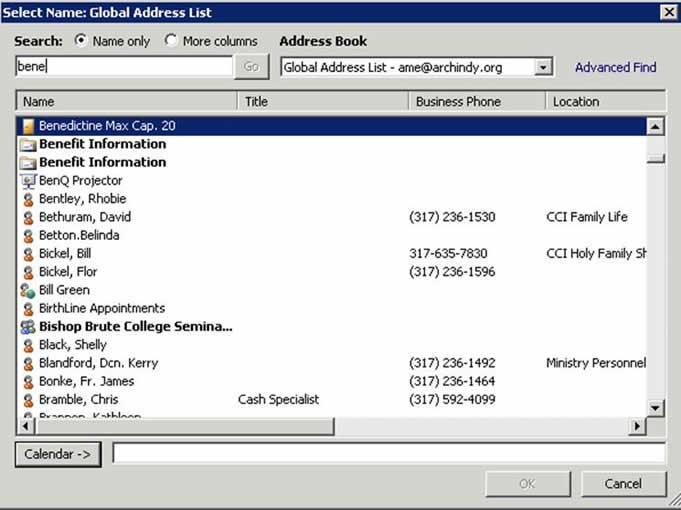Click the Bill Green contact icon
681x510 pixels.
pos(28,290)
